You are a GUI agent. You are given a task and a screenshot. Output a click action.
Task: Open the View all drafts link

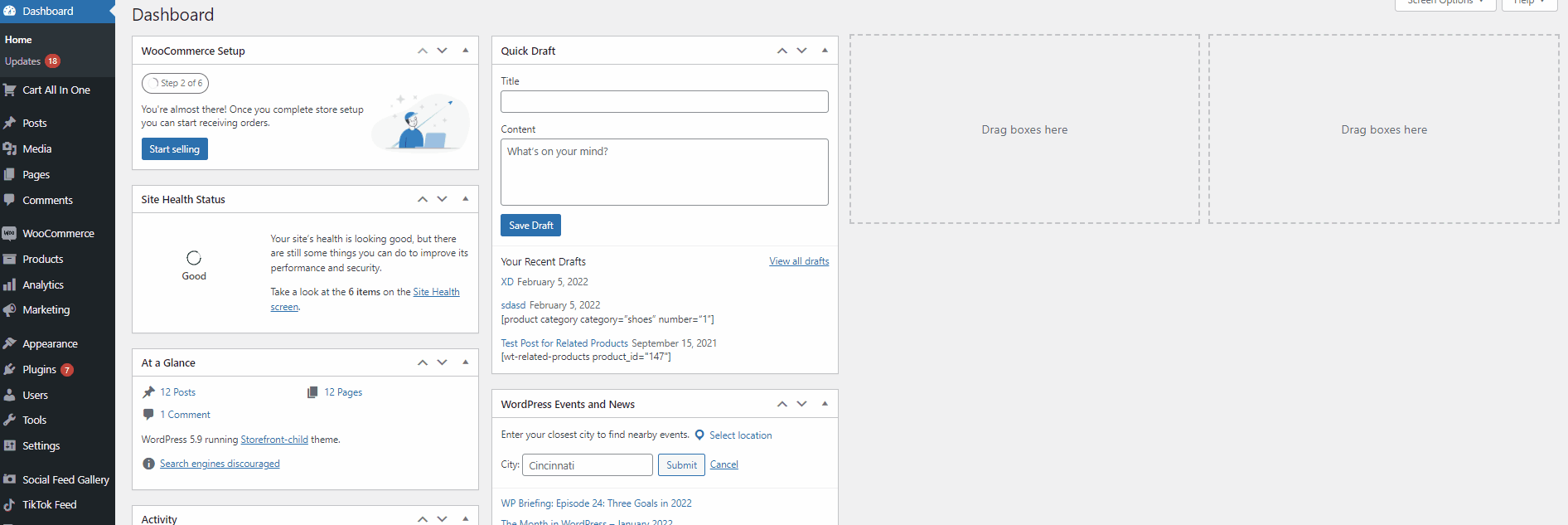click(799, 261)
